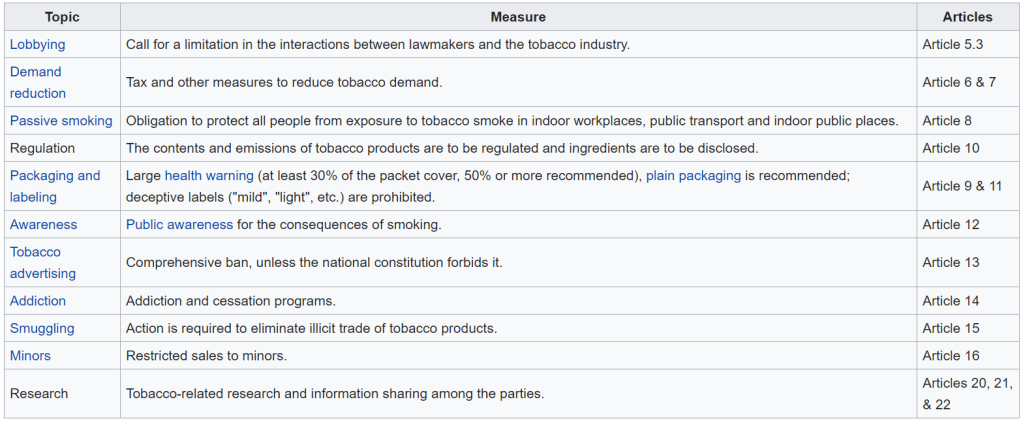This screenshot has width=1023, height=421.
Task: Follow the plain packaging link
Action: pyautogui.click(x=693, y=176)
